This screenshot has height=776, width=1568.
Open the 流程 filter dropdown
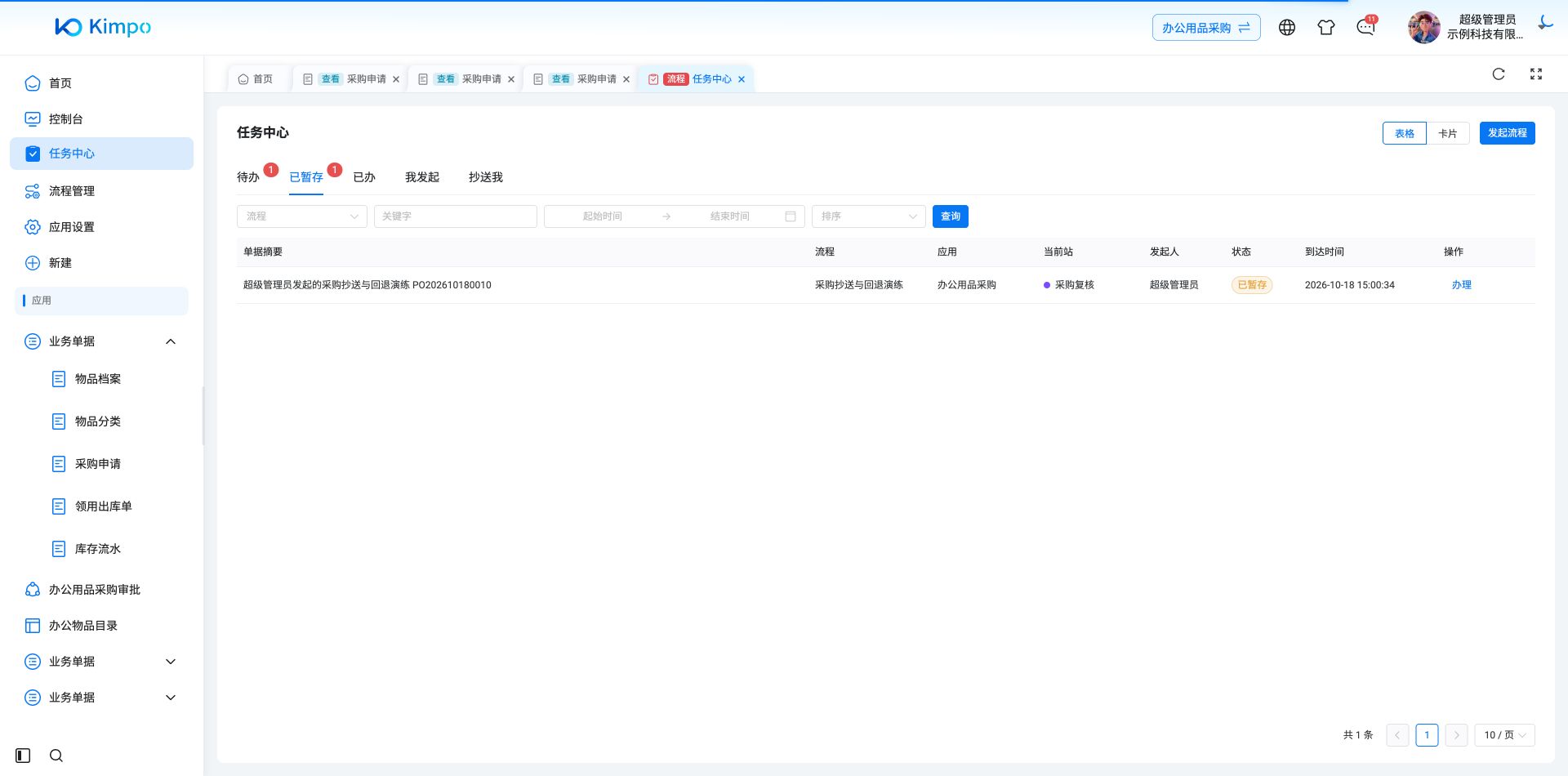tap(302, 216)
